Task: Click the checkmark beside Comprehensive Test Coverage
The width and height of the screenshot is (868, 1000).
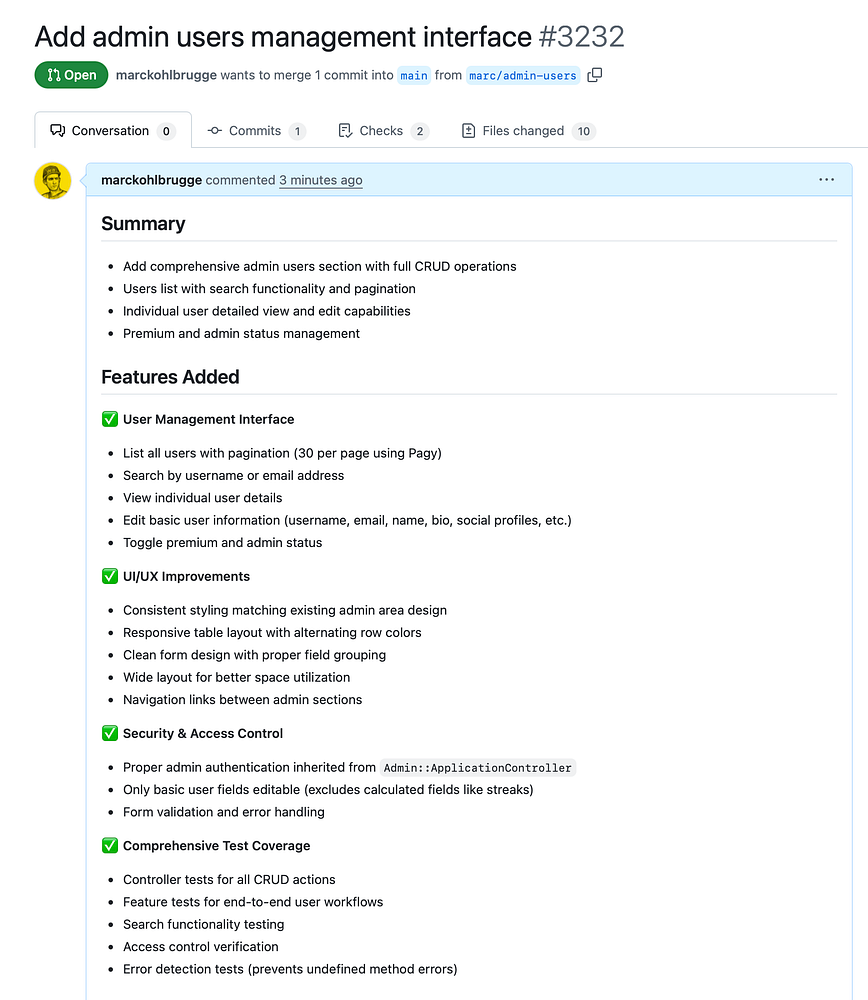Action: [110, 846]
